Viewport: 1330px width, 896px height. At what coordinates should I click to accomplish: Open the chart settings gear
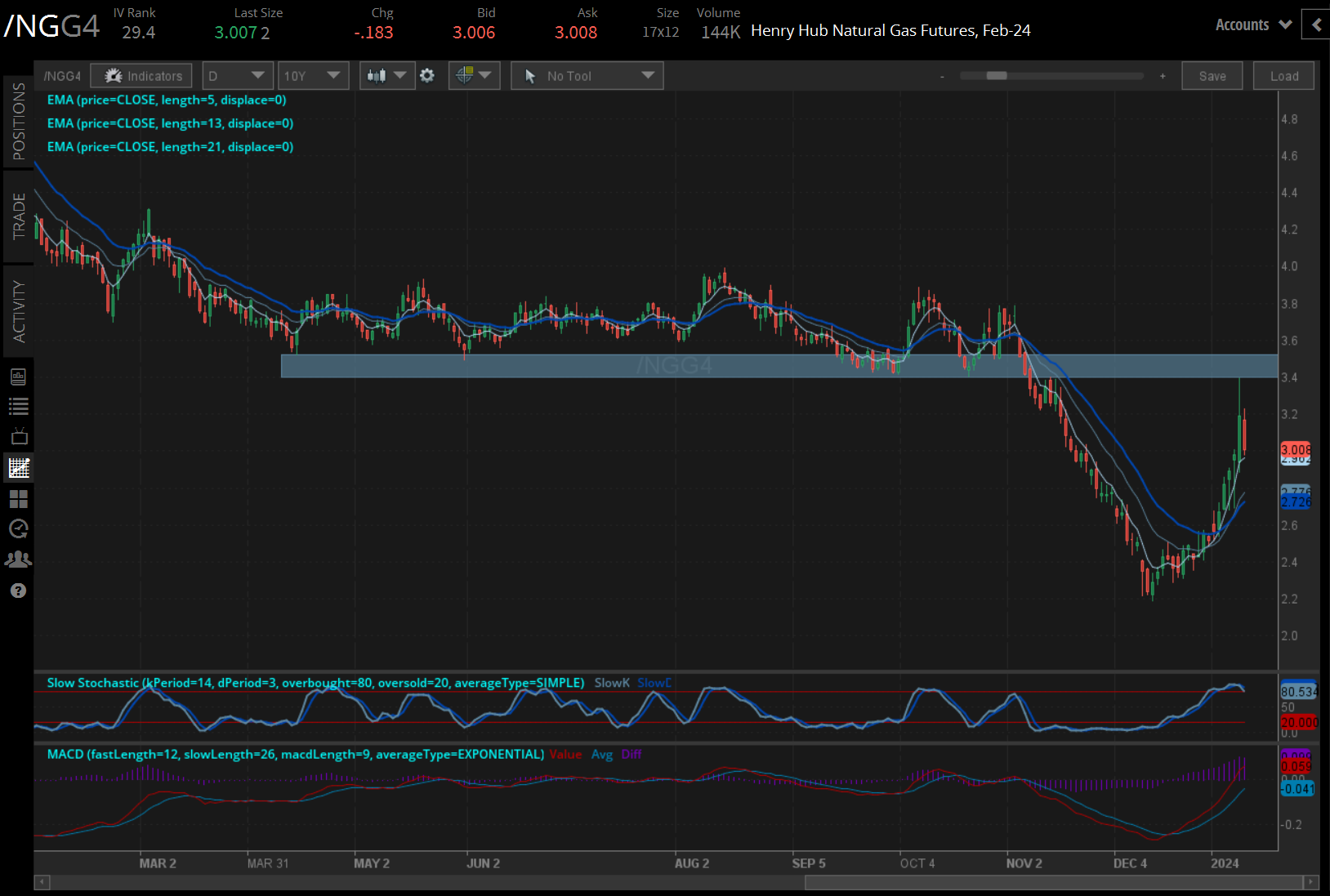click(x=426, y=76)
